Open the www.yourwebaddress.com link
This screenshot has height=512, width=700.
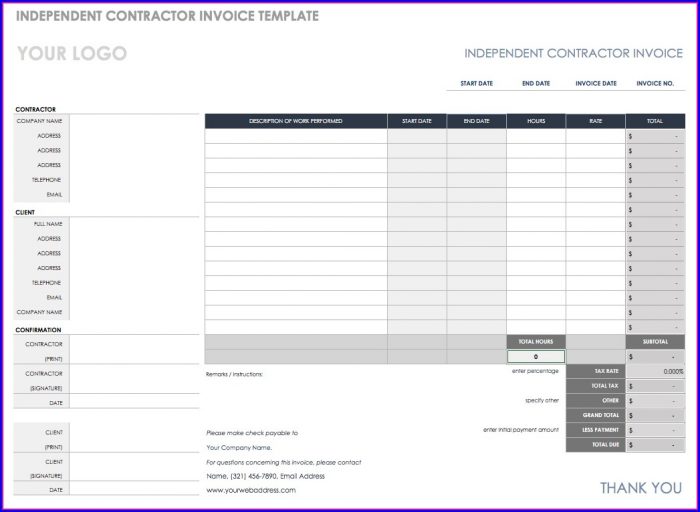click(251, 490)
